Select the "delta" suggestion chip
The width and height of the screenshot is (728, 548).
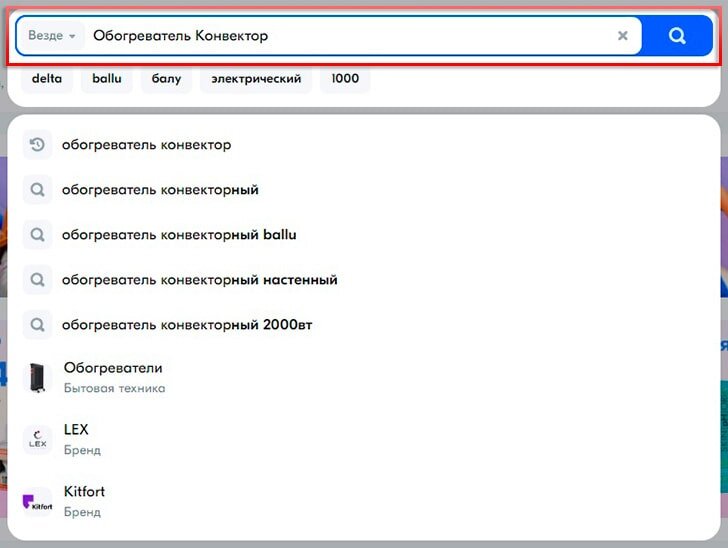pyautogui.click(x=47, y=78)
